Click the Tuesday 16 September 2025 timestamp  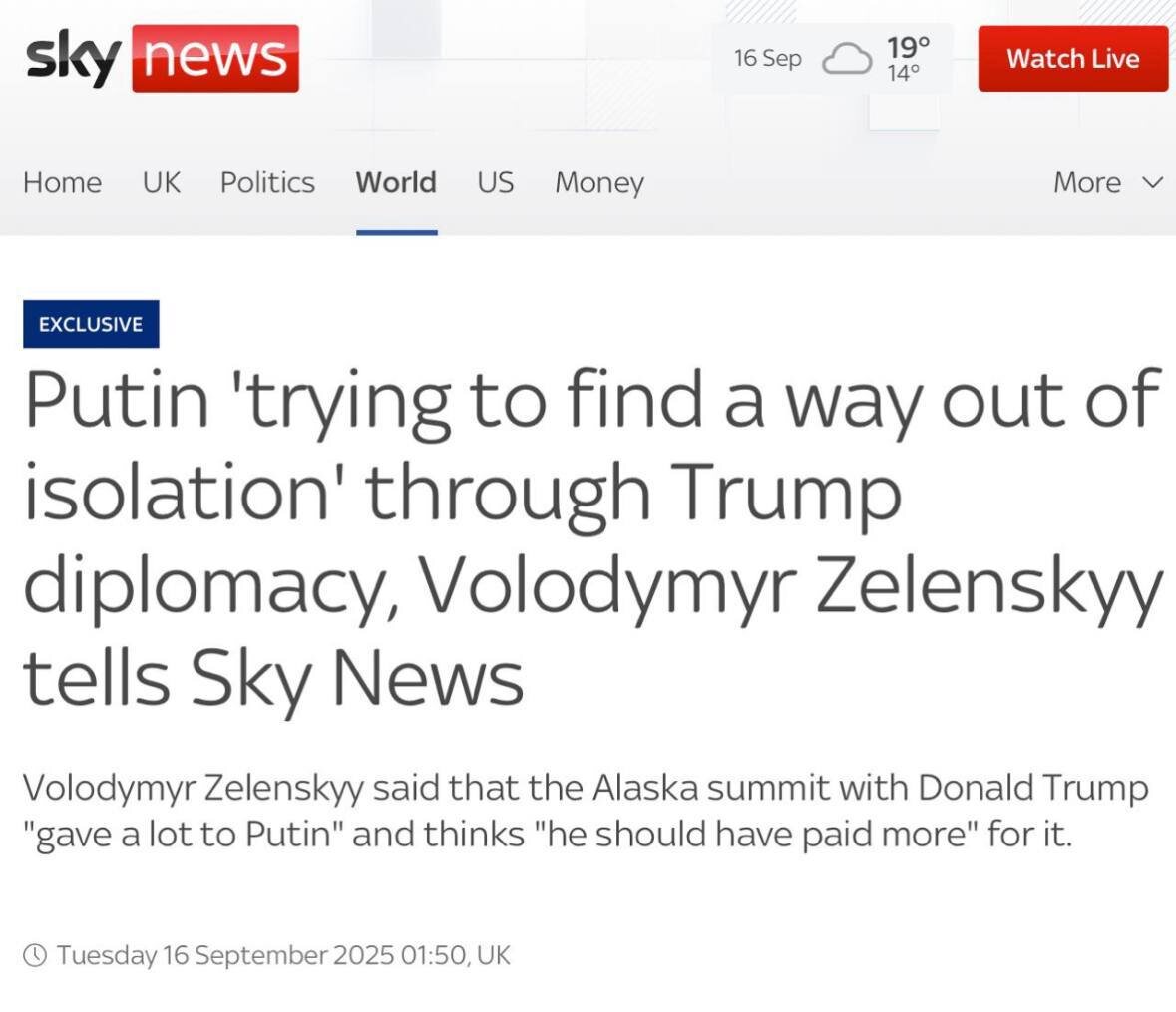[283, 955]
